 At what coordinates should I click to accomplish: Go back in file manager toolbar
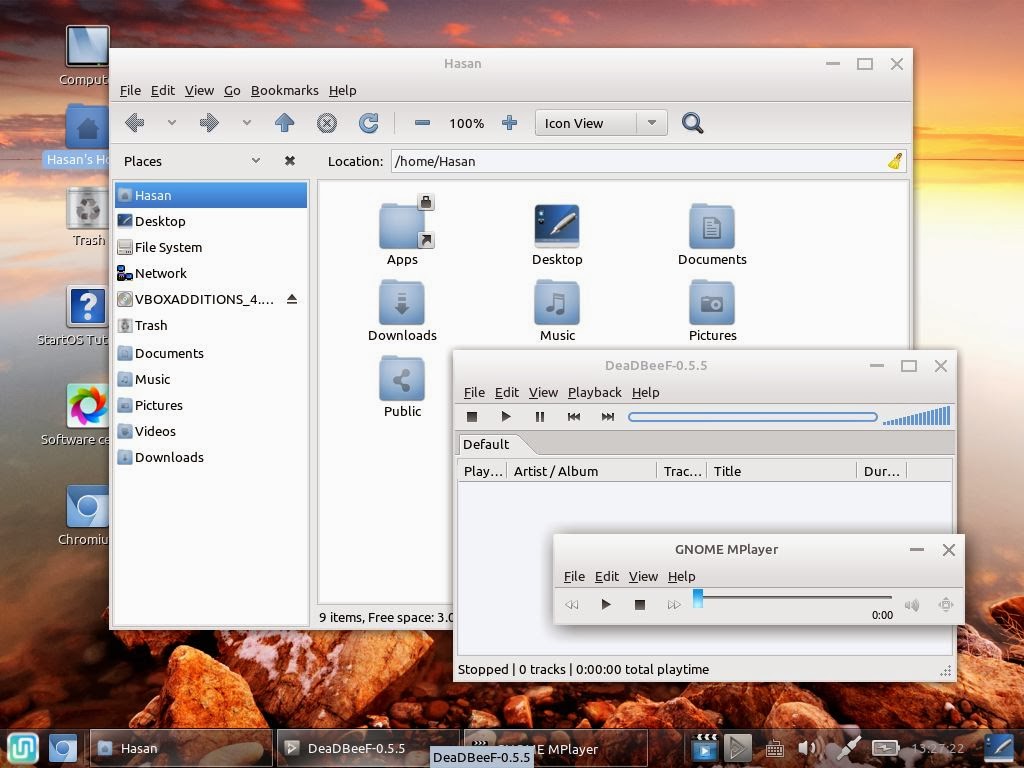click(135, 123)
